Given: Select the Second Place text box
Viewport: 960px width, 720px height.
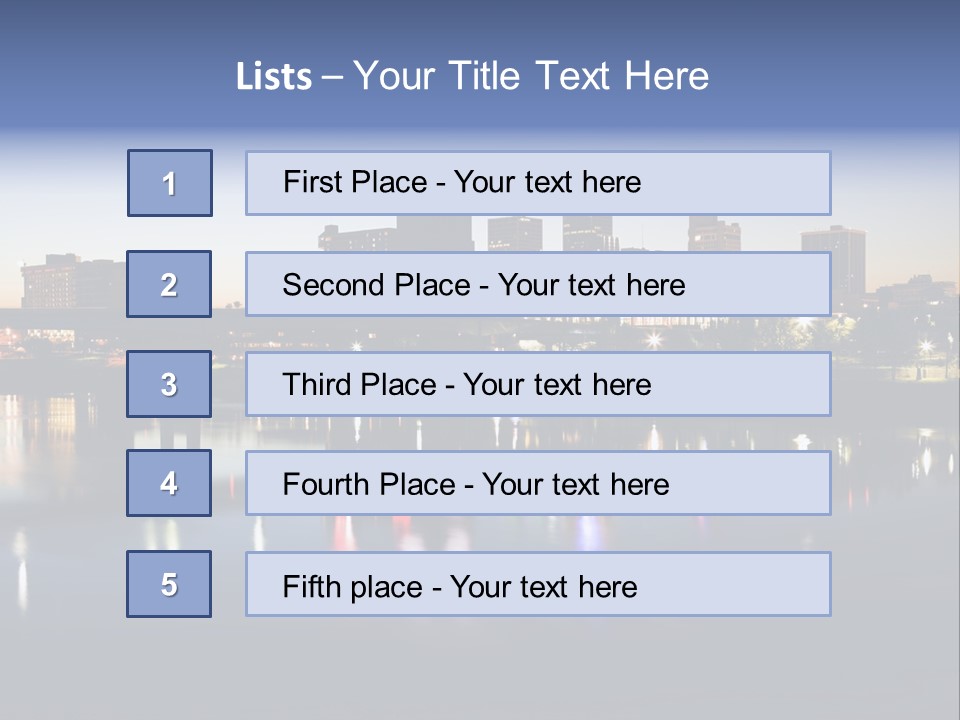Looking at the screenshot, I should (x=538, y=284).
